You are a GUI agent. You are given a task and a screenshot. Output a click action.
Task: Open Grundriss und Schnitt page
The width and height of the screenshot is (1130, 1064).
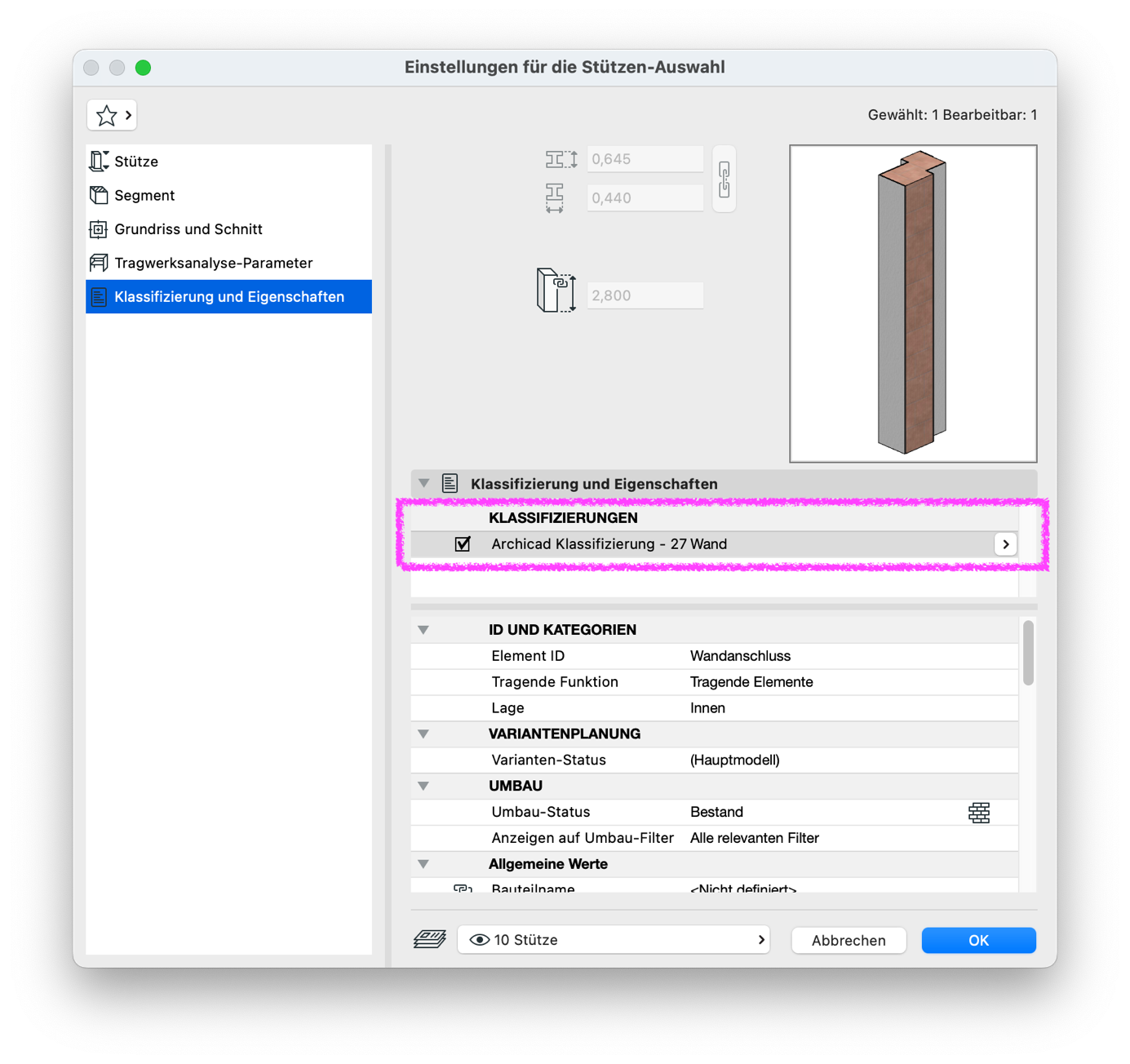pos(228,229)
